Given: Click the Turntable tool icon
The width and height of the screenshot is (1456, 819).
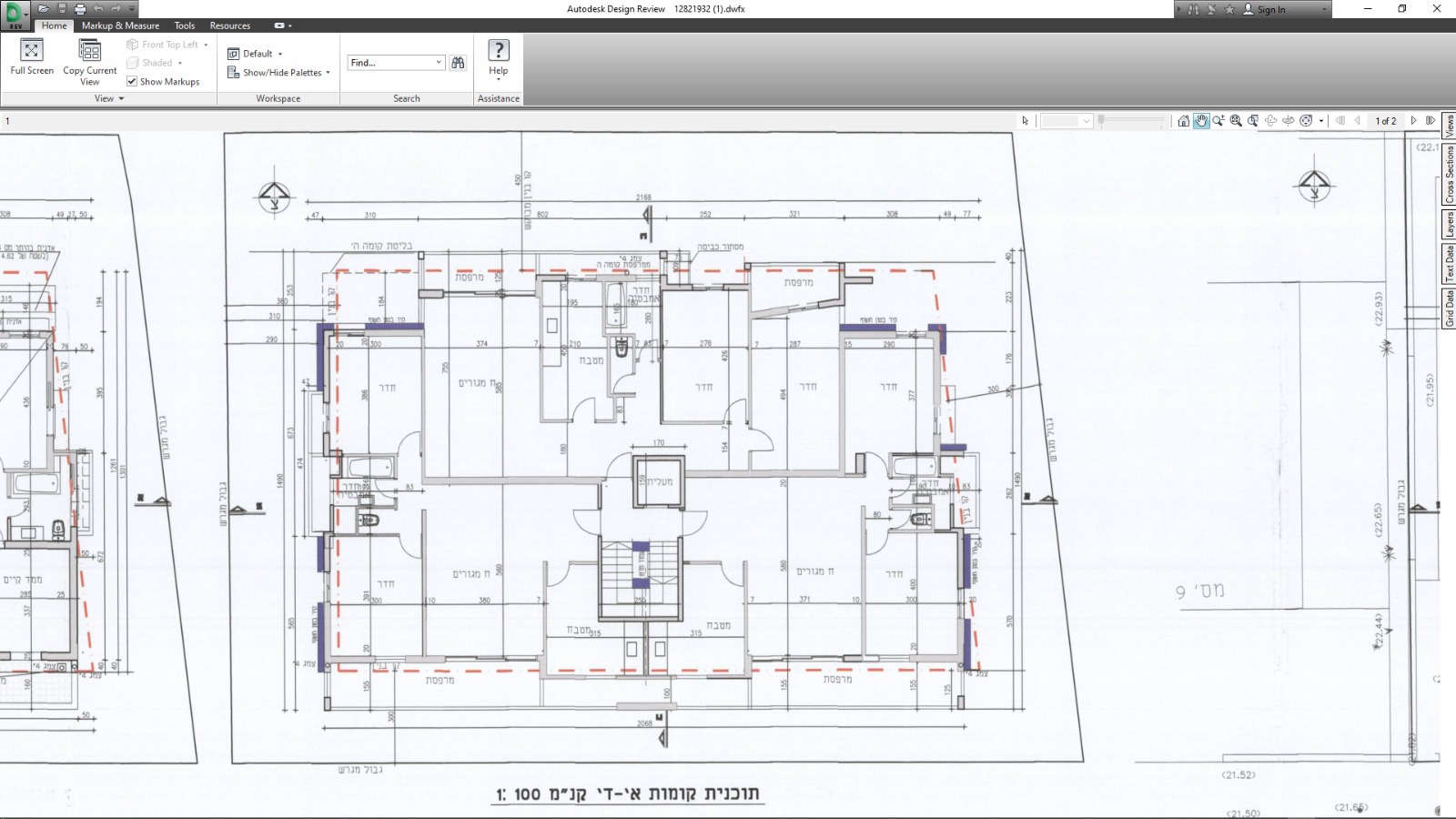Looking at the screenshot, I should [1289, 120].
